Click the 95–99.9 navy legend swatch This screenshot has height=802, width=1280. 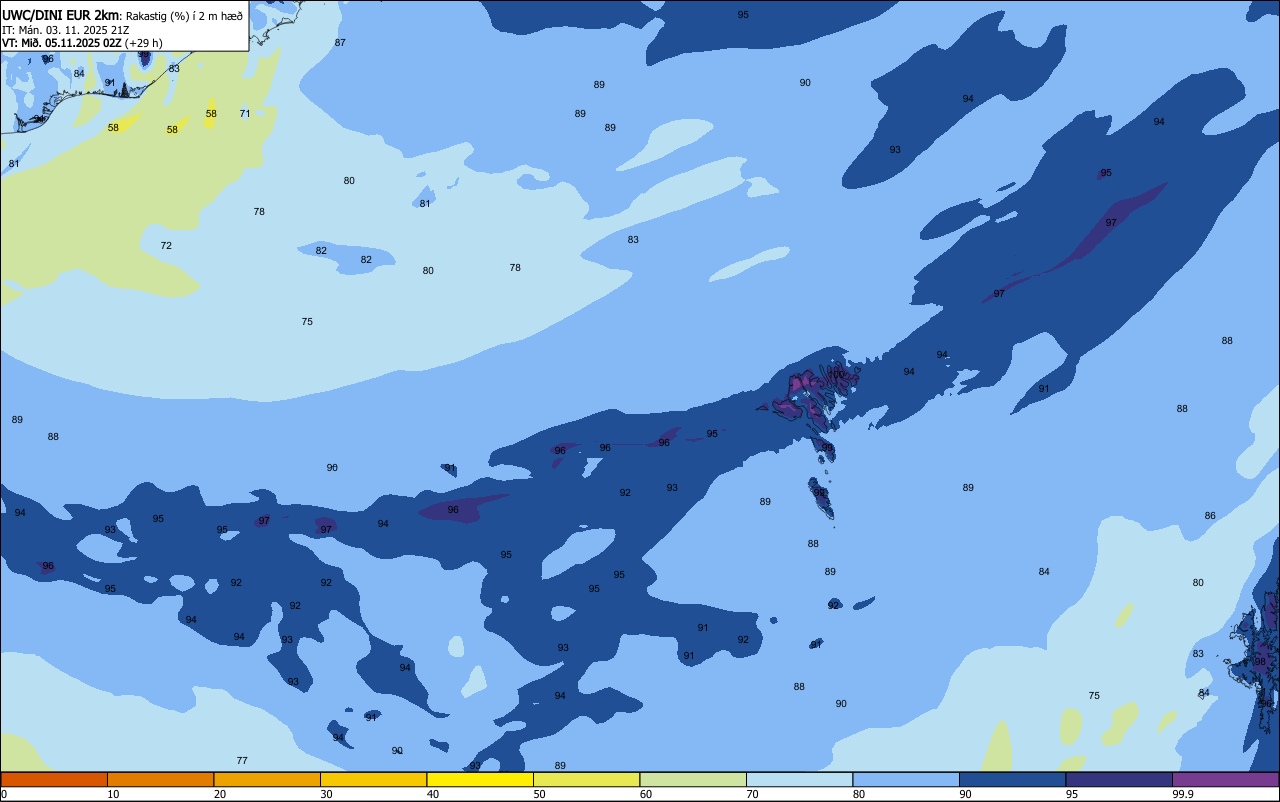click(1119, 779)
